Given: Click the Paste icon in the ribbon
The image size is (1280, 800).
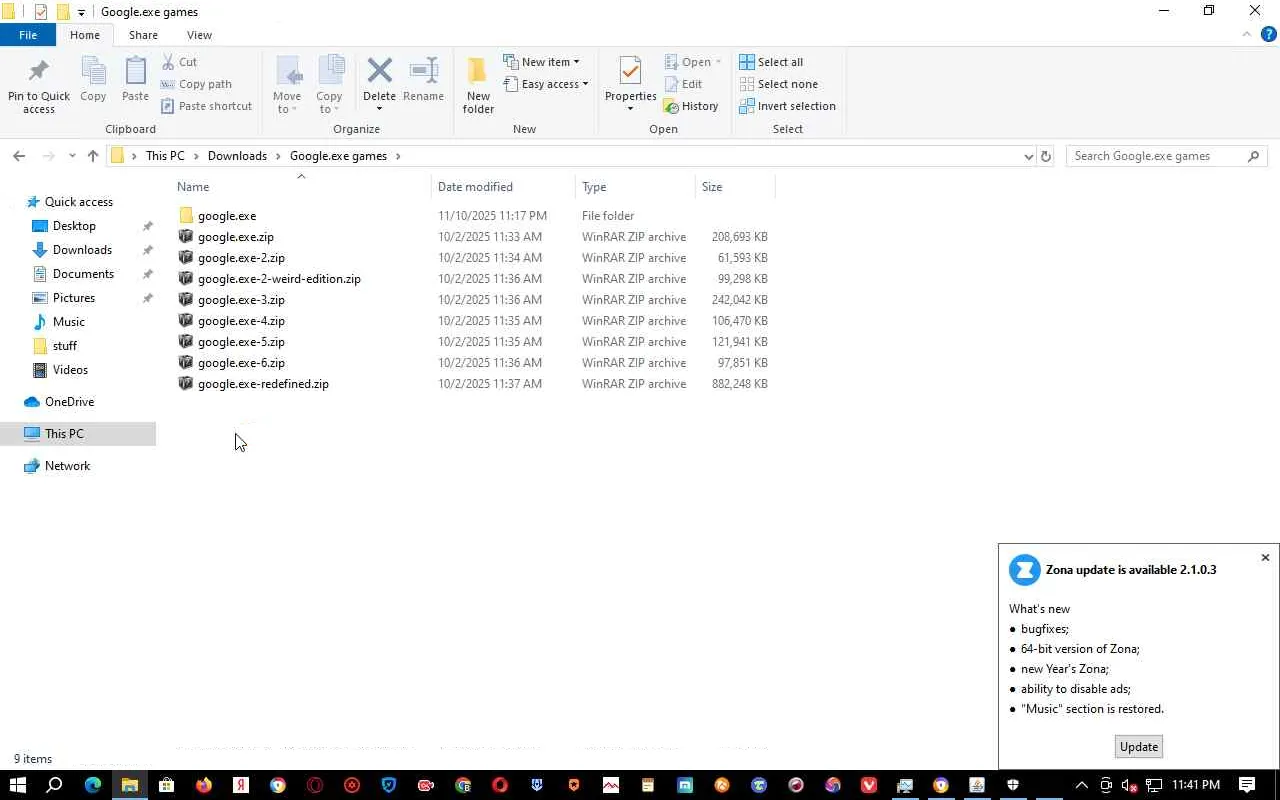Looking at the screenshot, I should (x=135, y=80).
